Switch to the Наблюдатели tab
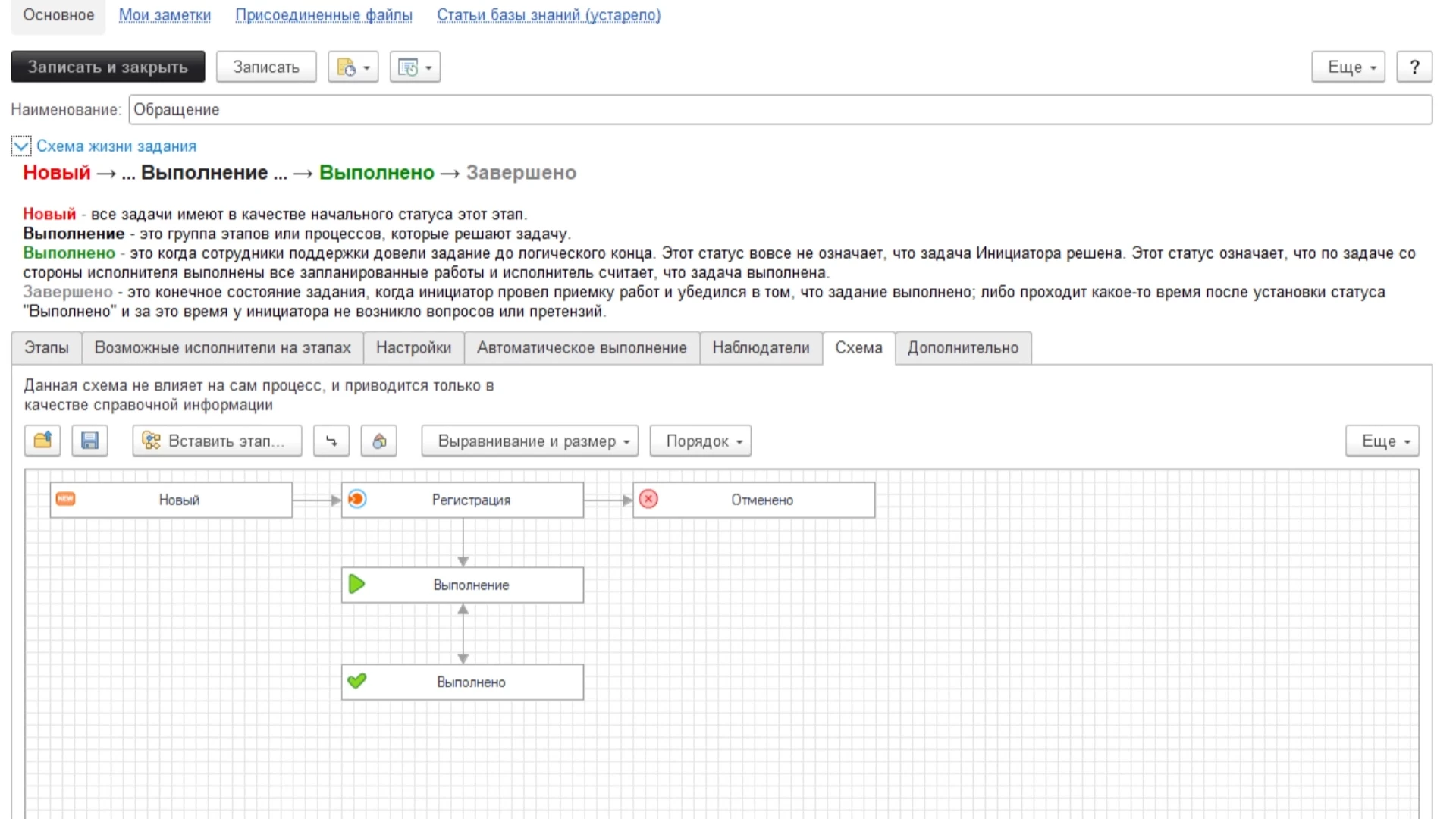This screenshot has width=1456, height=819. pyautogui.click(x=761, y=348)
